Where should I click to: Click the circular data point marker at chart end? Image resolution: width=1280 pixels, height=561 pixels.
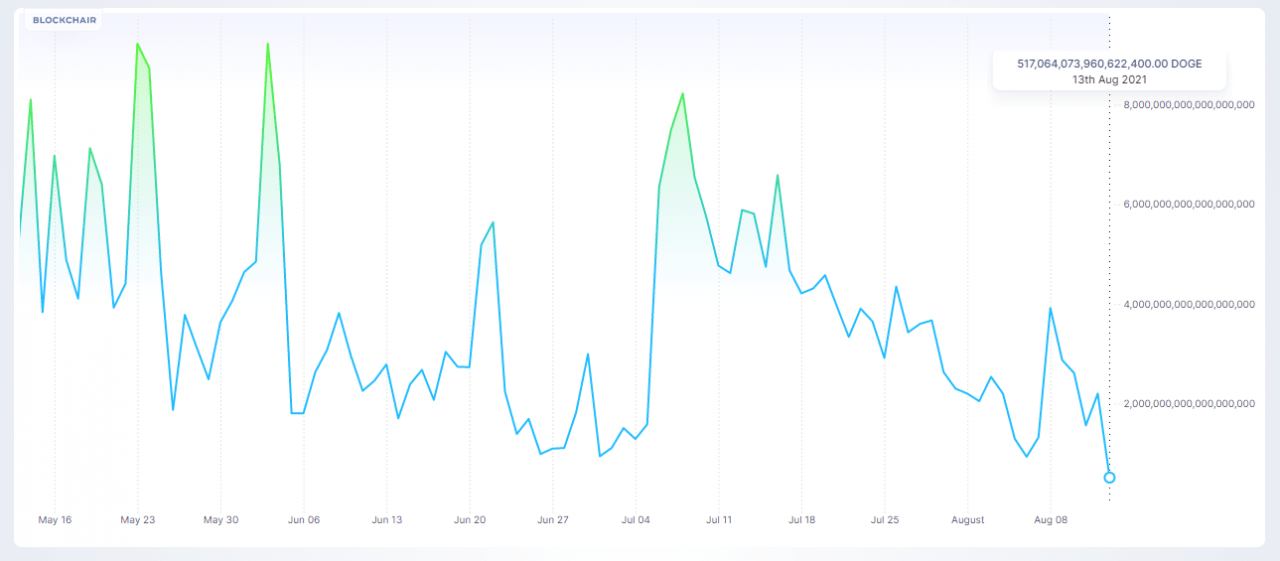click(1109, 478)
